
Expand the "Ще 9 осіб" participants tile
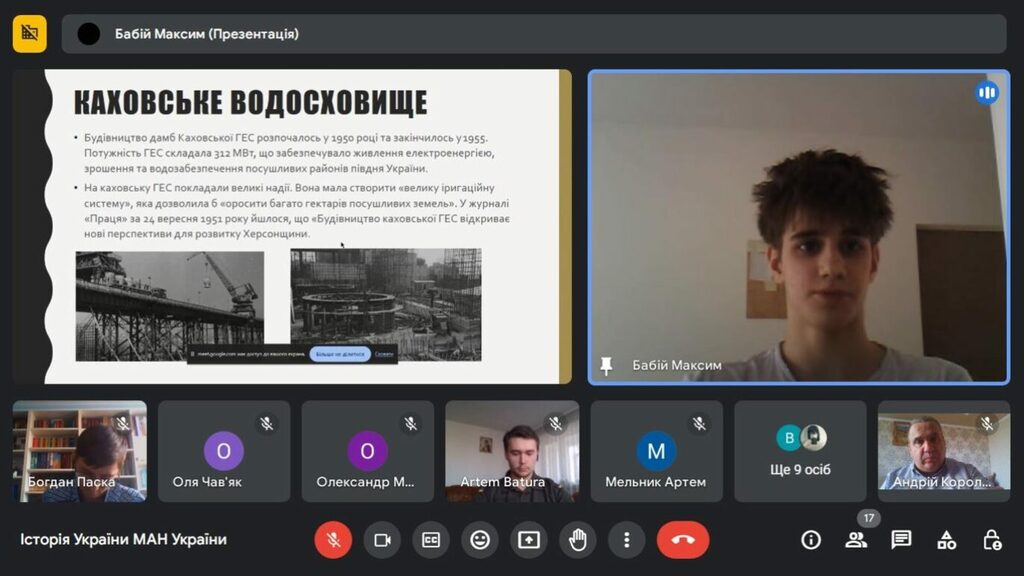800,451
